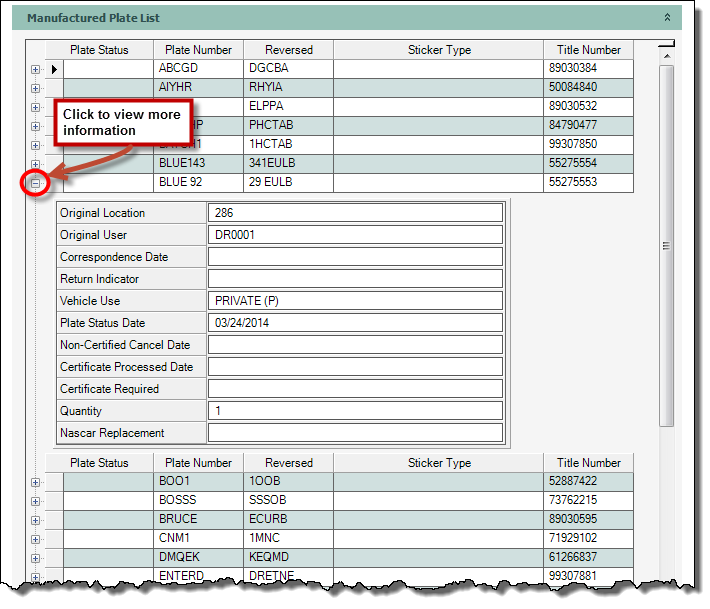
Task: Collapse the BLUE 92 plate row details
Action: [x=36, y=183]
